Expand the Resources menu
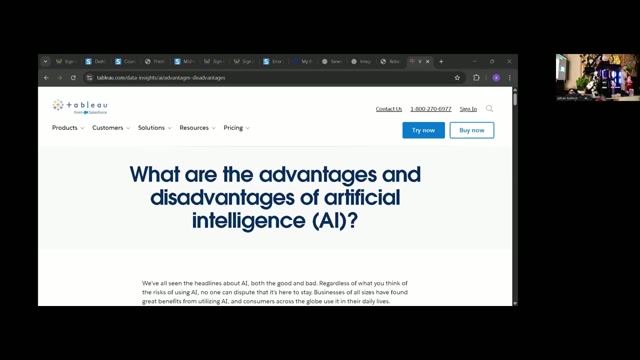 [198, 128]
